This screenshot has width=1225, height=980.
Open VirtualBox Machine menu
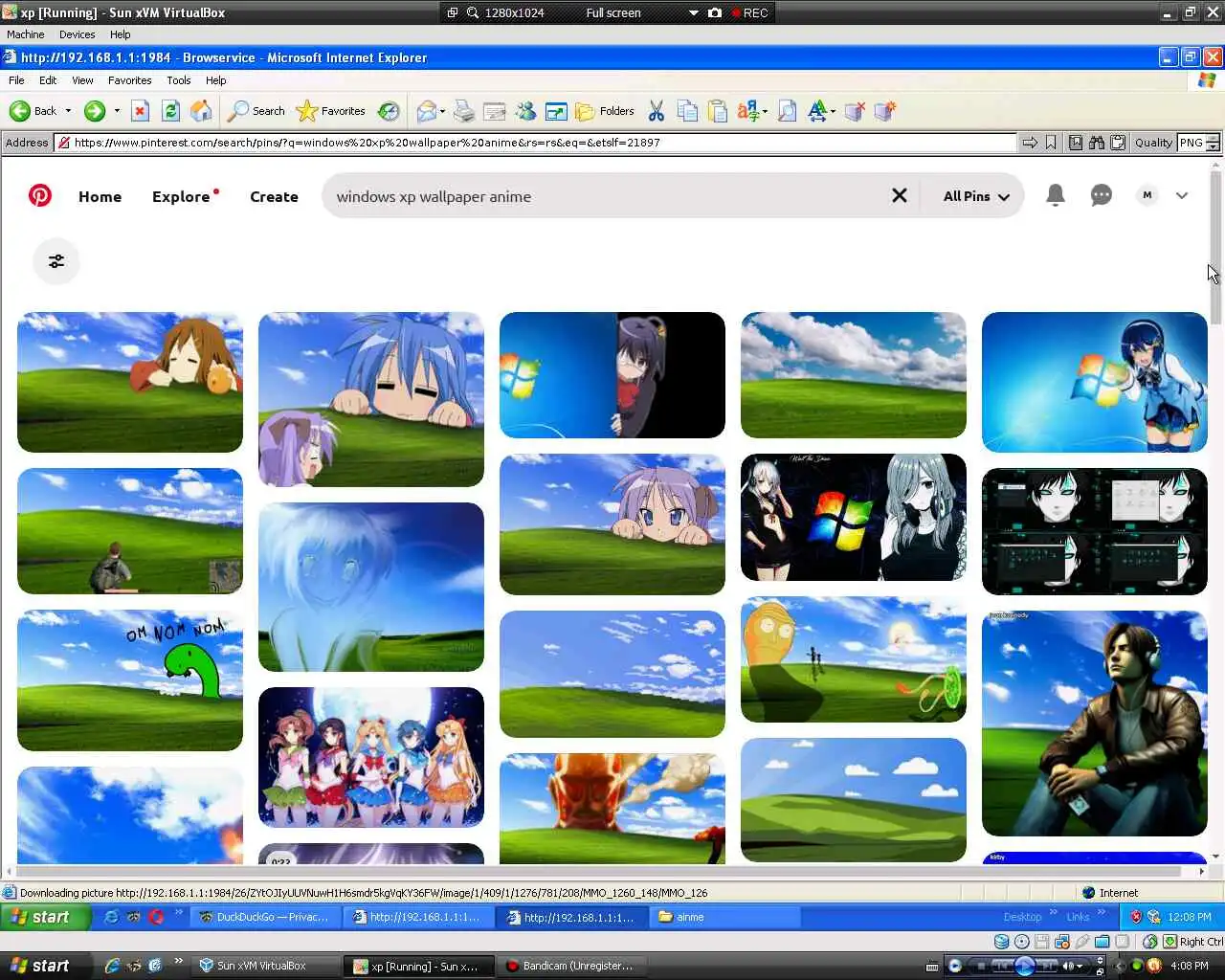pos(26,34)
